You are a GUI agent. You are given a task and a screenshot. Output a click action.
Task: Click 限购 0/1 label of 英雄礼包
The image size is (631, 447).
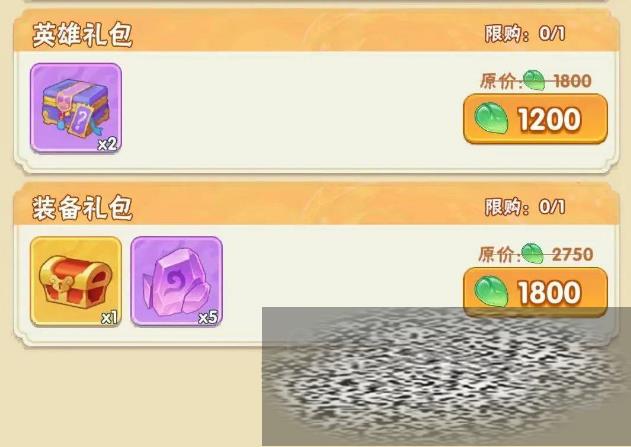click(x=525, y=33)
